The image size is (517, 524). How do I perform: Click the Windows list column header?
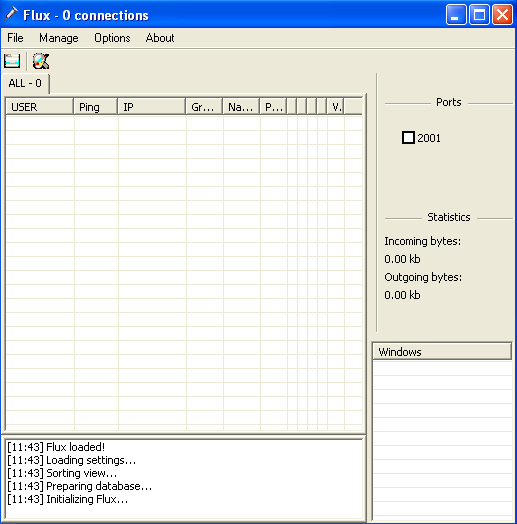click(x=442, y=352)
